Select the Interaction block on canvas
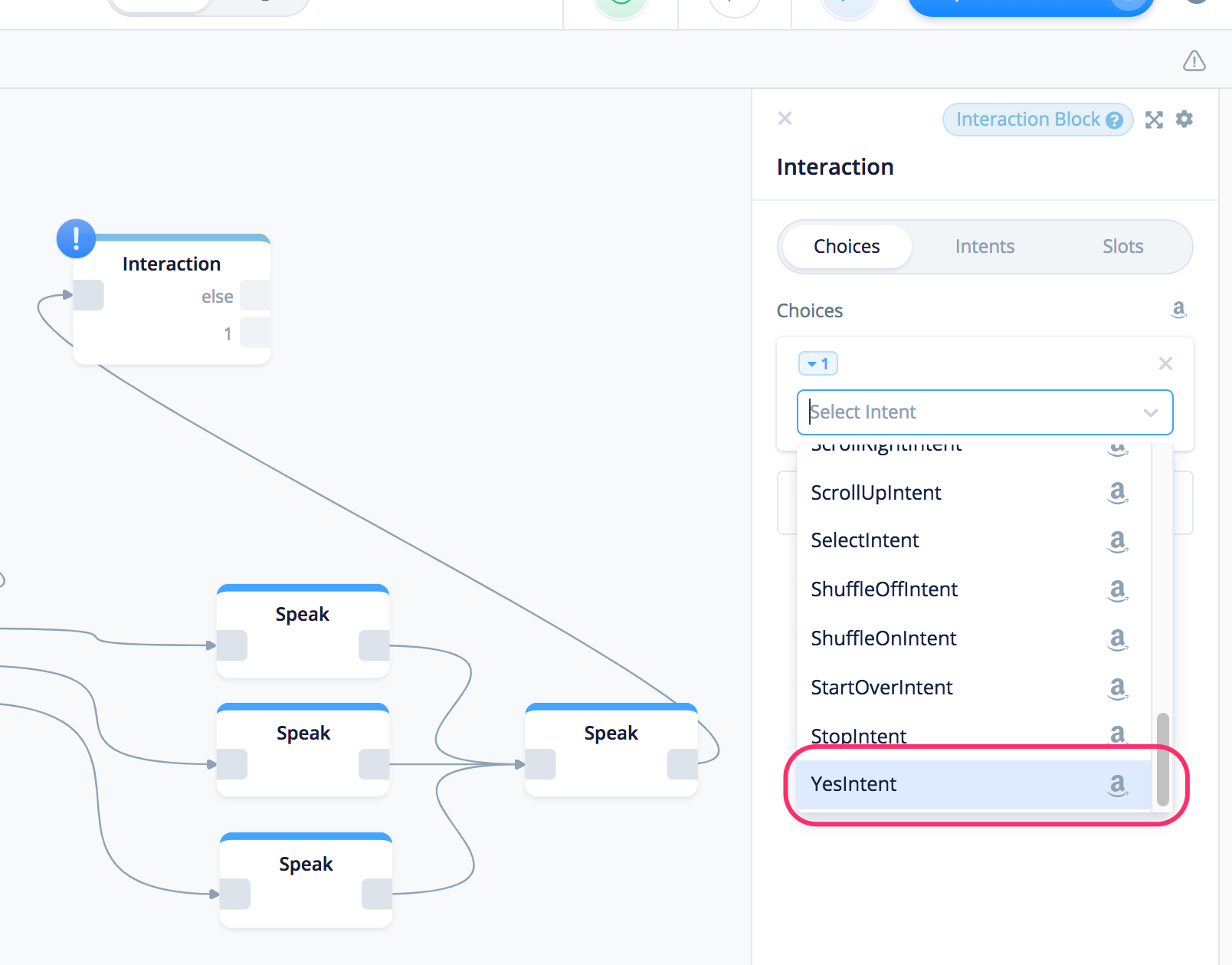Screen dimensions: 1232x965 (172, 264)
